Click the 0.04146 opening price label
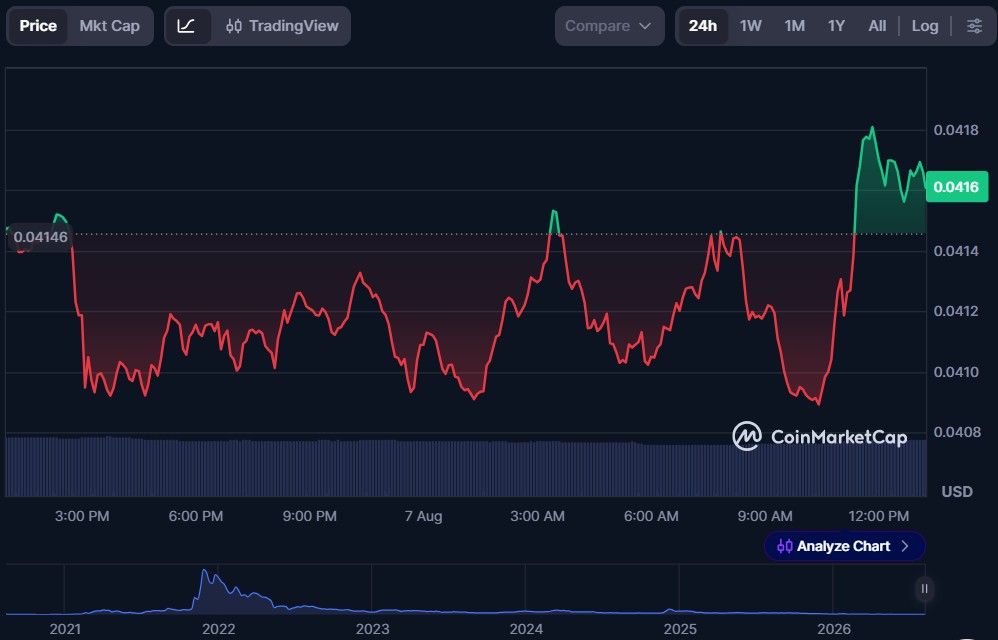The image size is (998, 640). (x=40, y=237)
